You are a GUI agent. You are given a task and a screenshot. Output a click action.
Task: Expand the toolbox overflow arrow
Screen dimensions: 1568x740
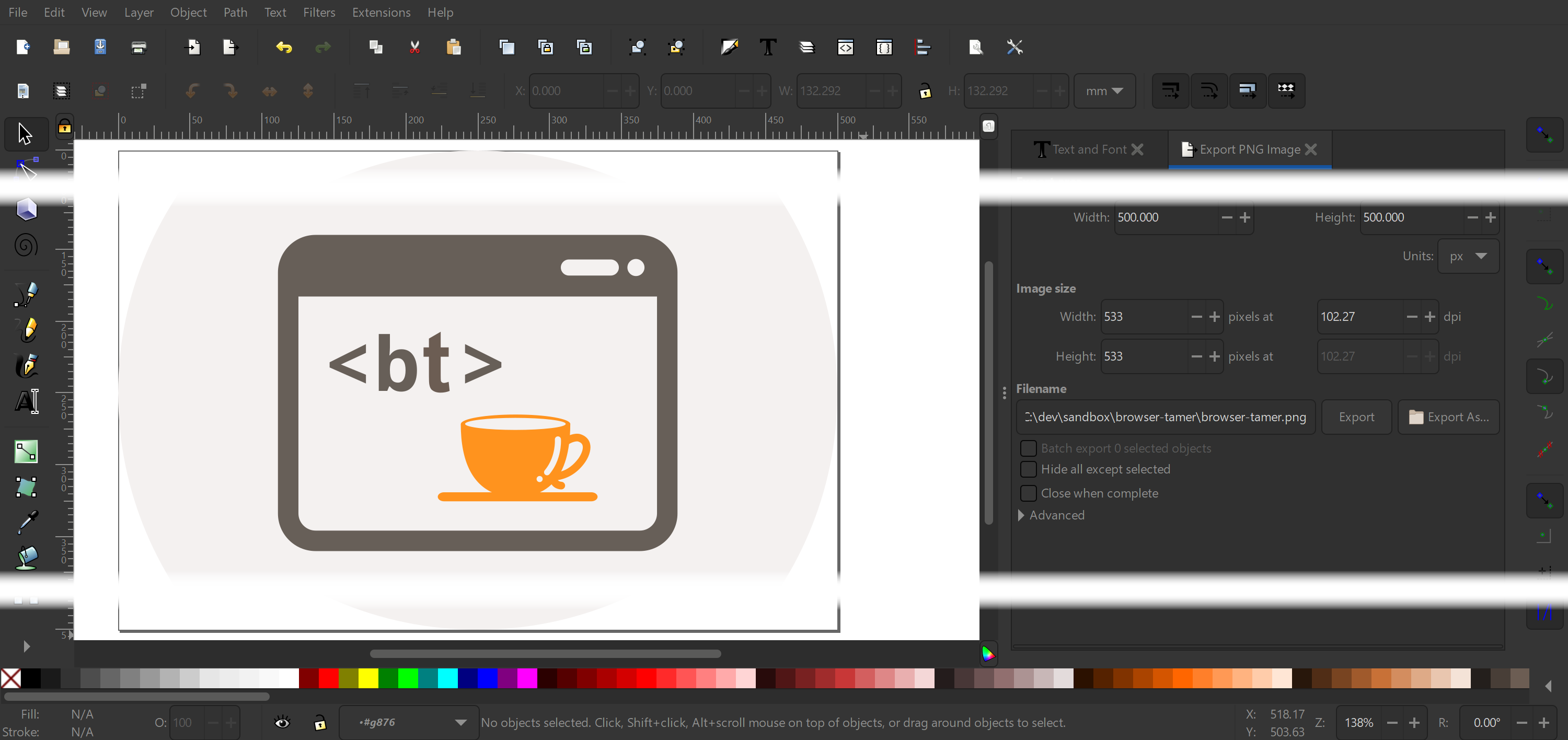coord(26,646)
